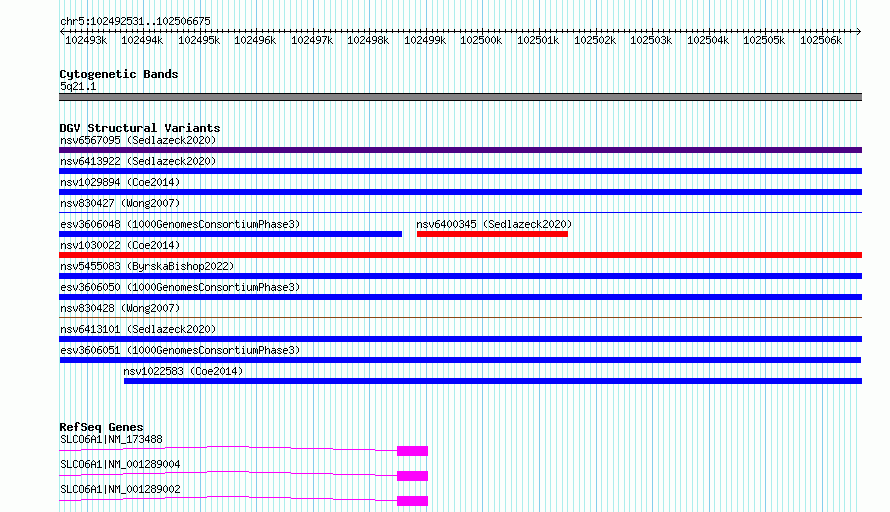Select the blue esv3606051 variant bar

click(x=460, y=360)
